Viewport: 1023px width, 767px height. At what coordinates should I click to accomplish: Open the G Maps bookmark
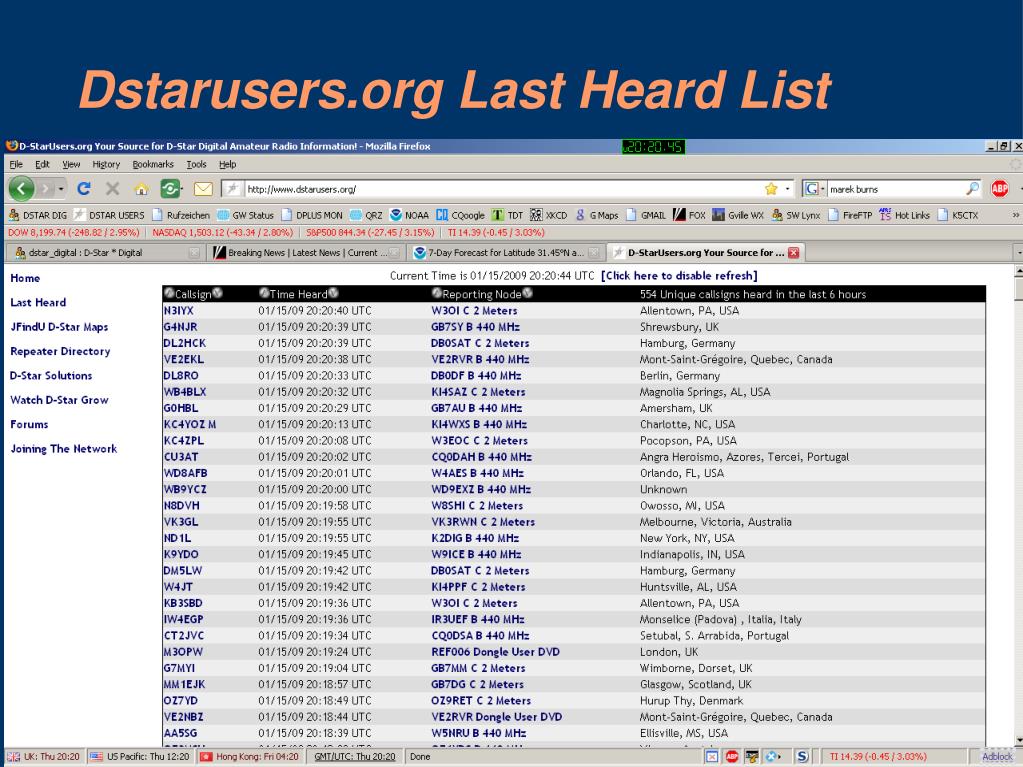(596, 215)
